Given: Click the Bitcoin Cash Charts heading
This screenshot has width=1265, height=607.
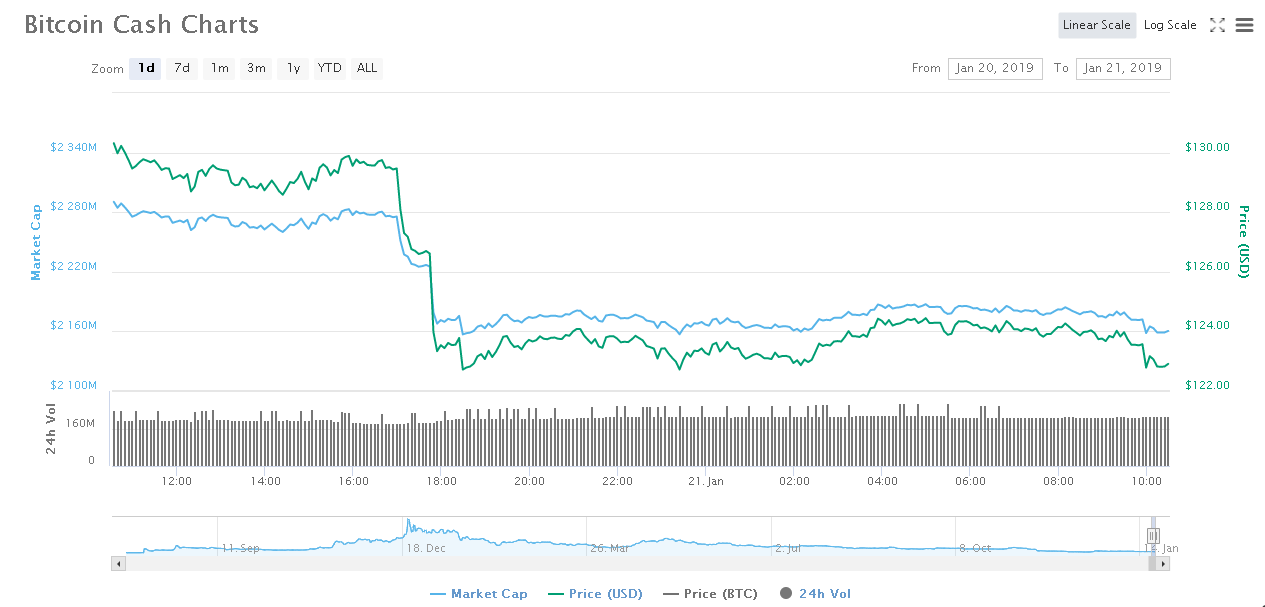Looking at the screenshot, I should tap(141, 25).
